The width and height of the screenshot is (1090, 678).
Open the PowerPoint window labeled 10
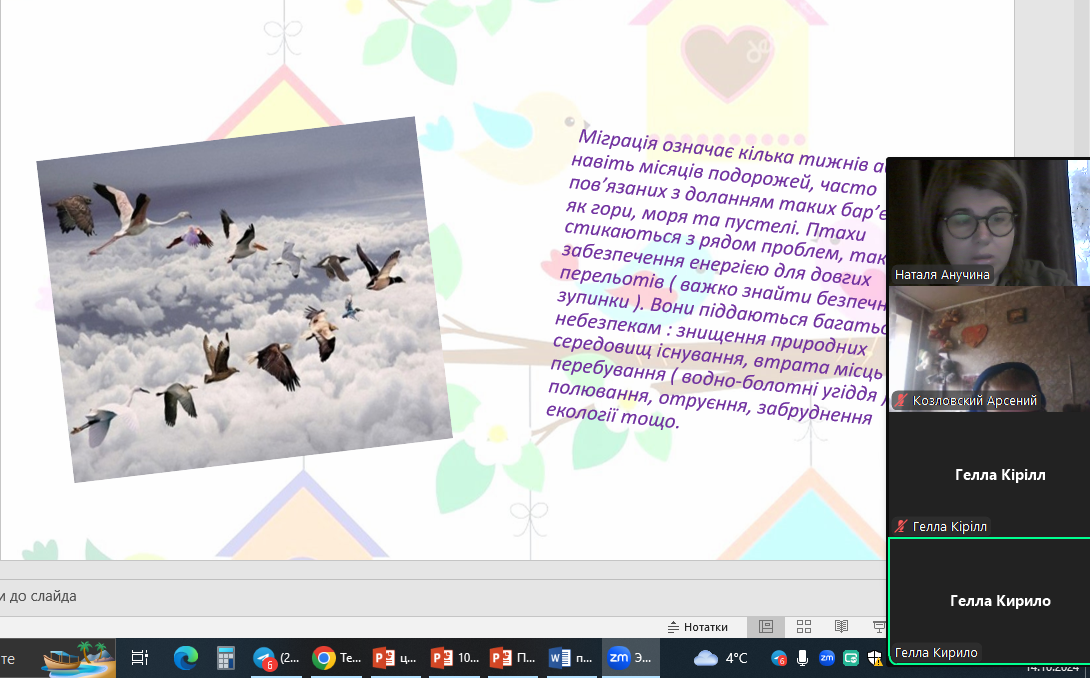tap(455, 657)
